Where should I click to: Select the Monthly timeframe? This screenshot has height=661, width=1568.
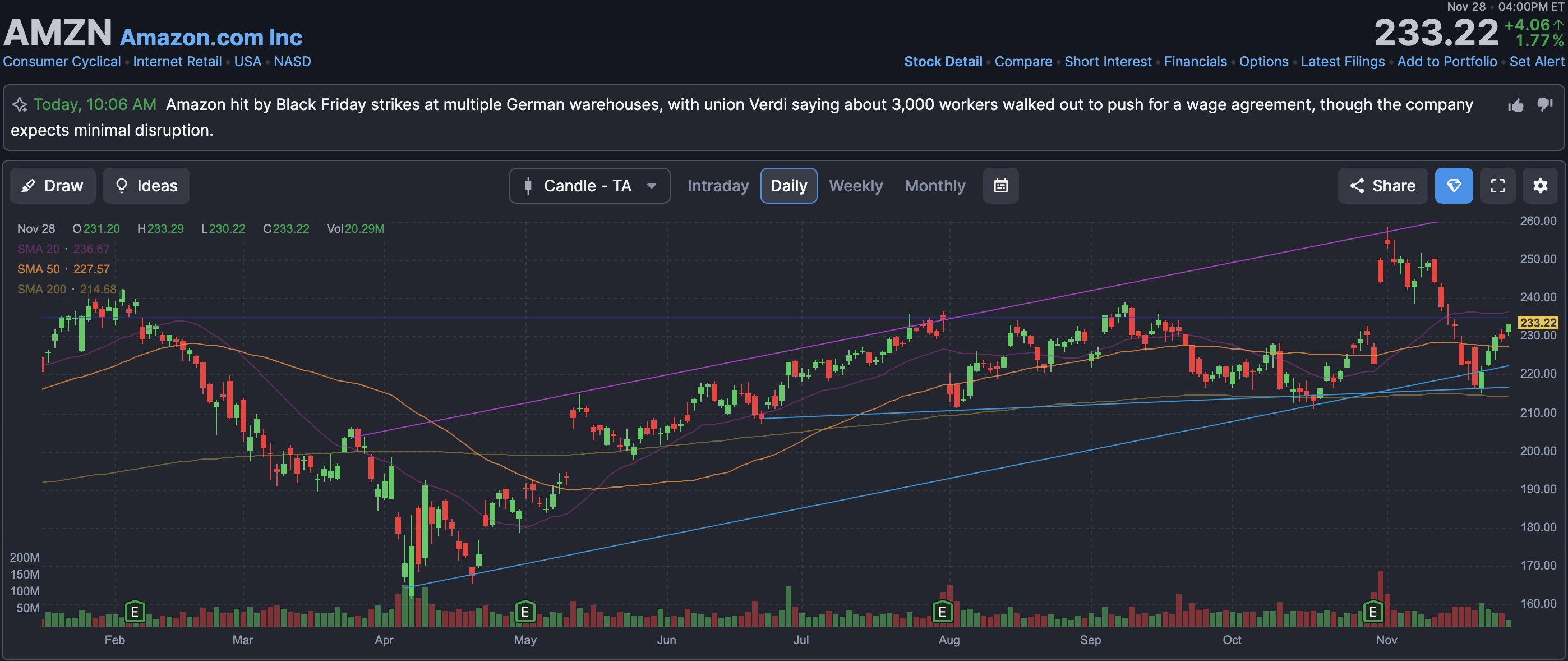tap(935, 186)
